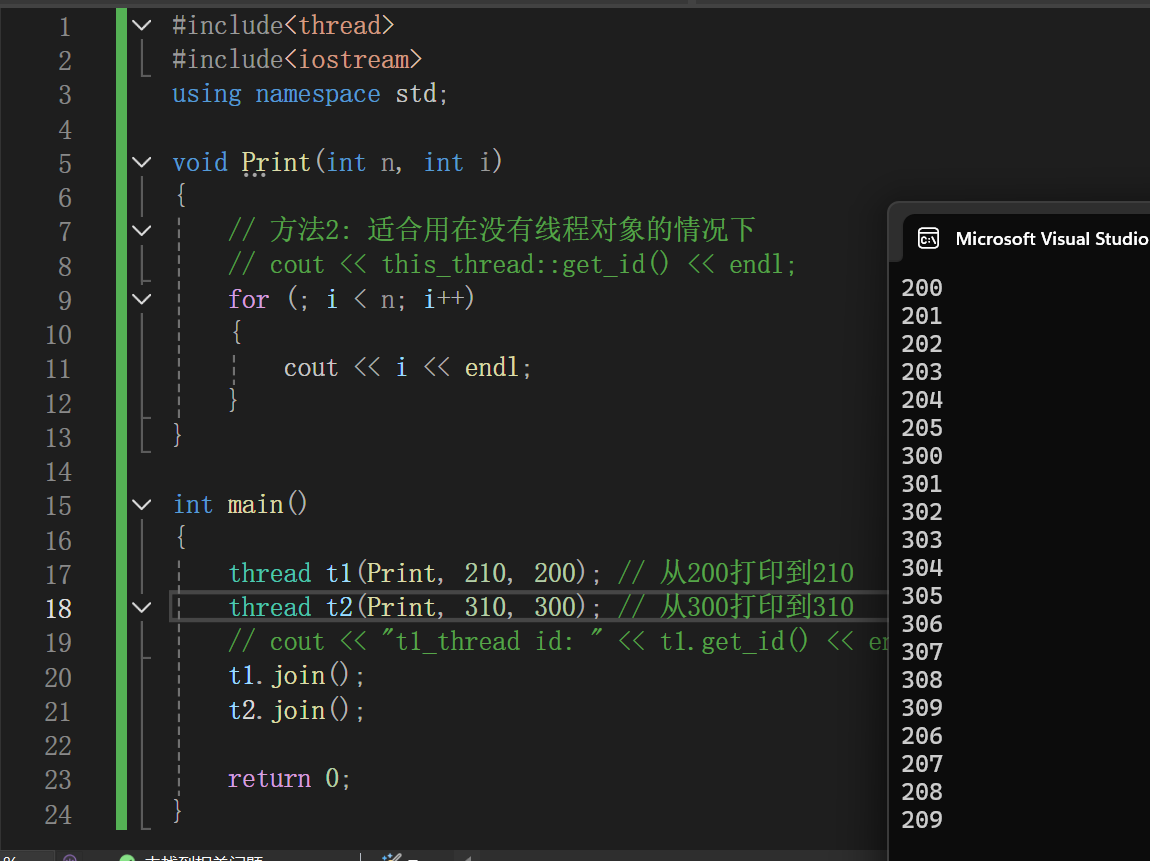1150x861 pixels.
Task: Click the green change indicator beside line 10
Action: click(x=120, y=333)
